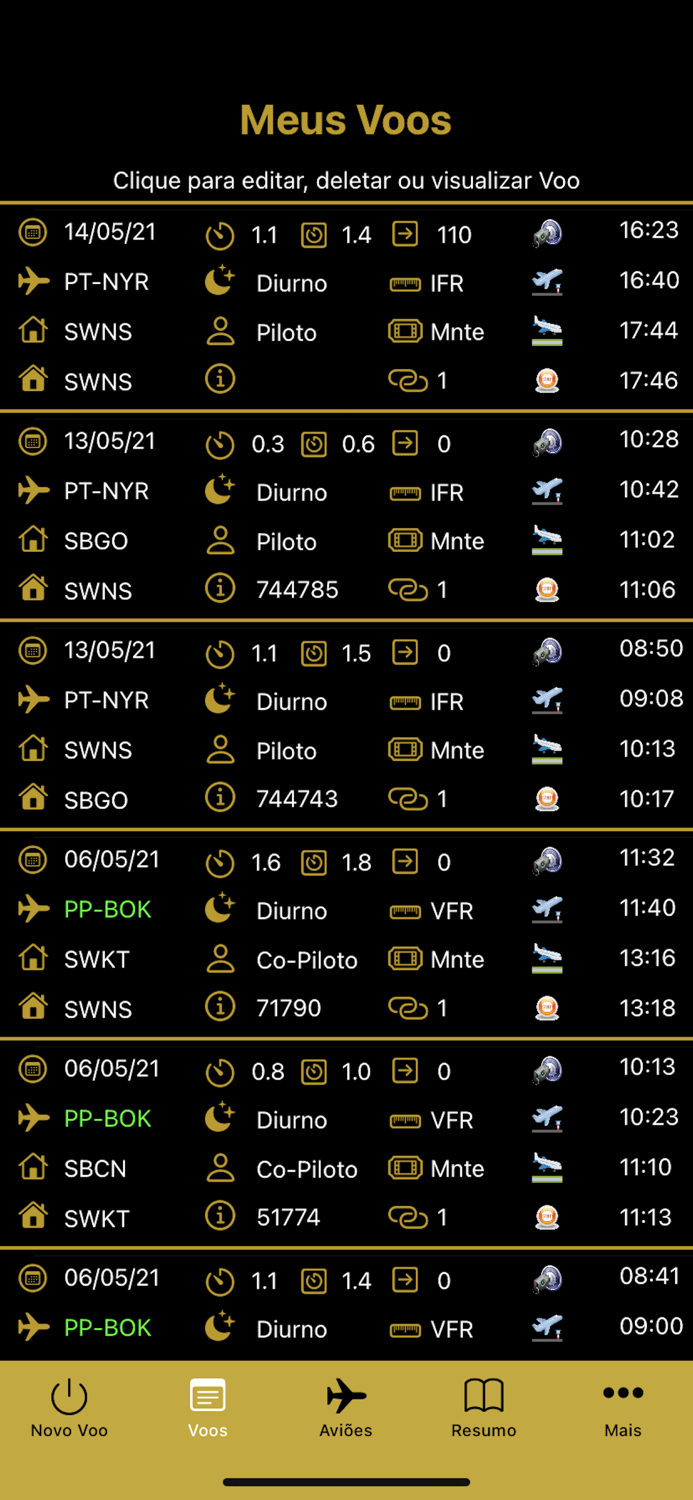Click chain link icon in the 71790 row
Screen dimensions: 693x1500
pyautogui.click(x=407, y=1009)
